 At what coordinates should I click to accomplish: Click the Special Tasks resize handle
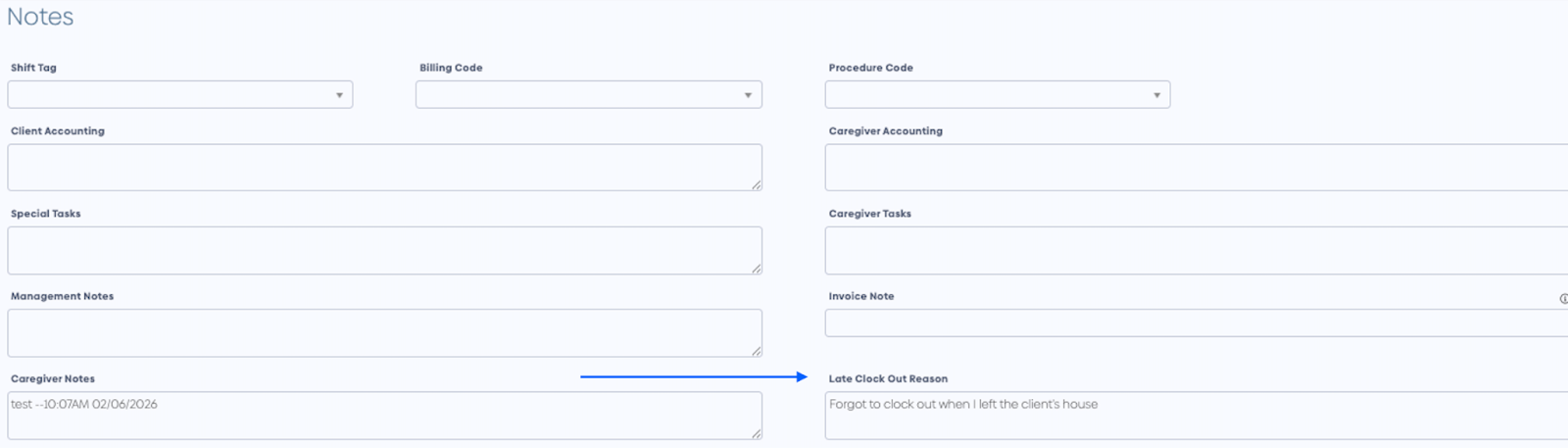point(757,269)
